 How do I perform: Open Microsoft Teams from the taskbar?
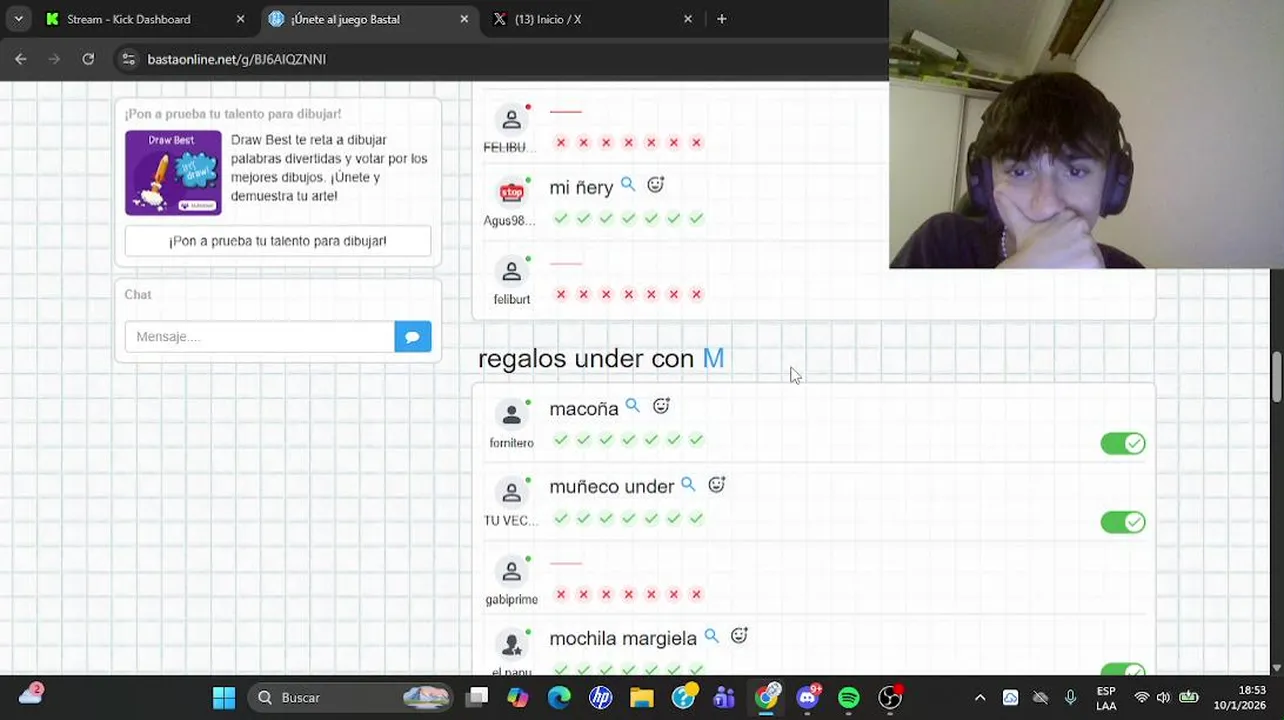(724, 698)
